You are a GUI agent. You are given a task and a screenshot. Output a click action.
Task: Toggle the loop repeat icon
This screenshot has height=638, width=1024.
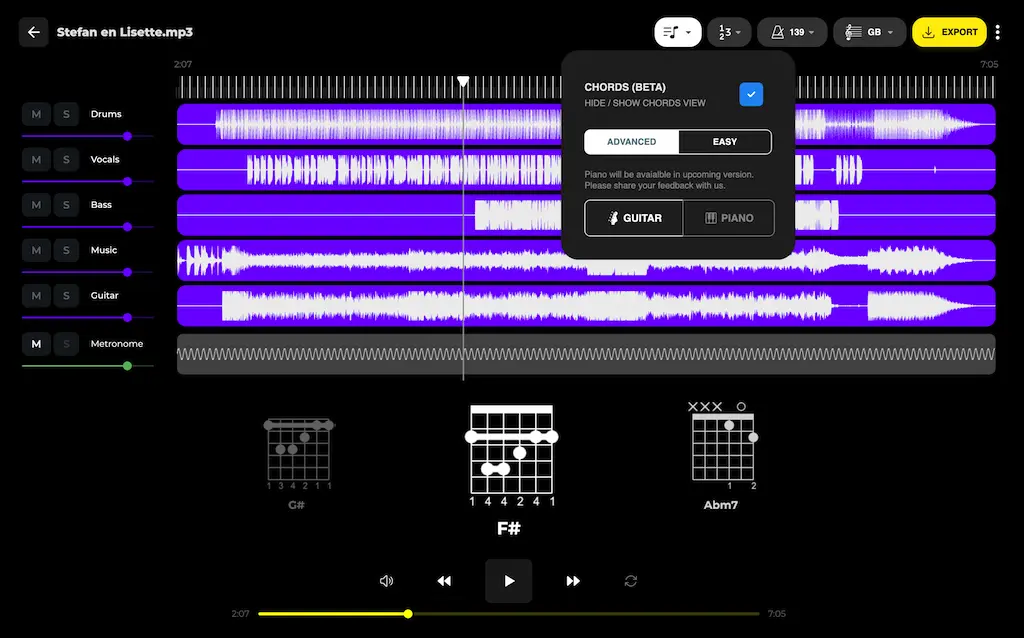pos(630,581)
